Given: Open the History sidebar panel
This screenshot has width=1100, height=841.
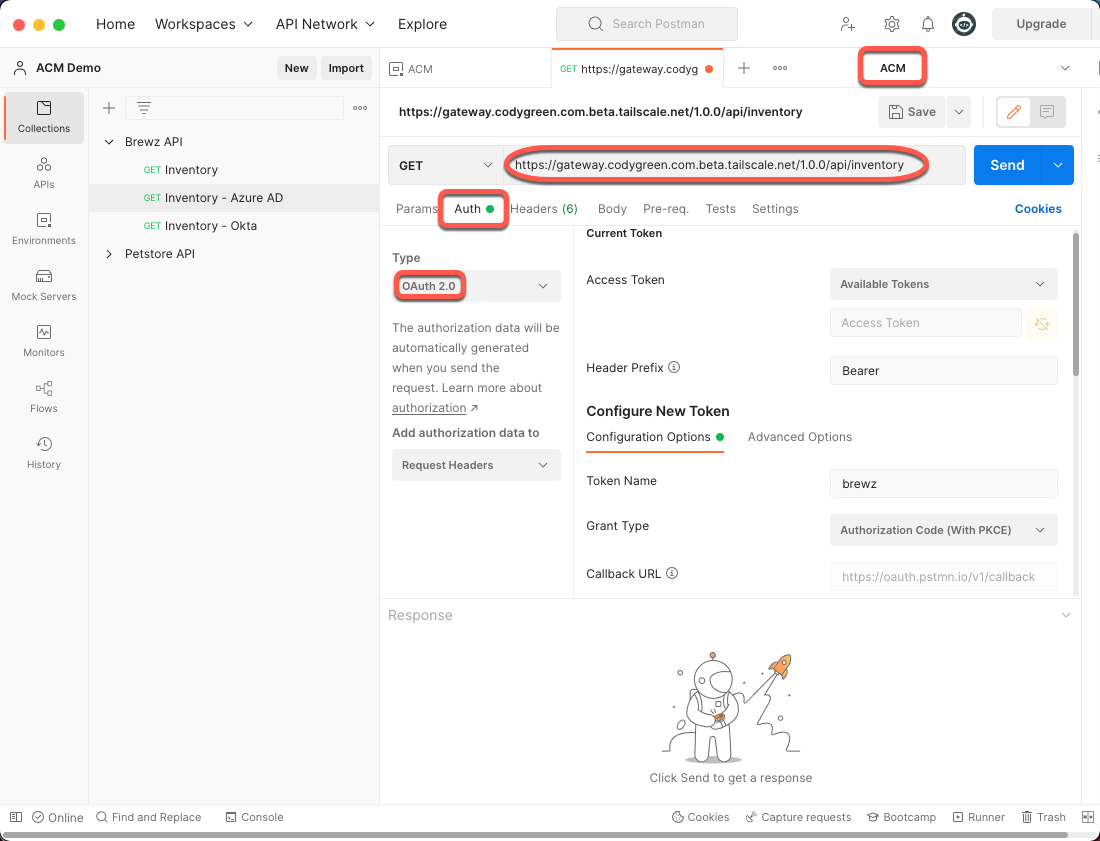Looking at the screenshot, I should pos(44,452).
